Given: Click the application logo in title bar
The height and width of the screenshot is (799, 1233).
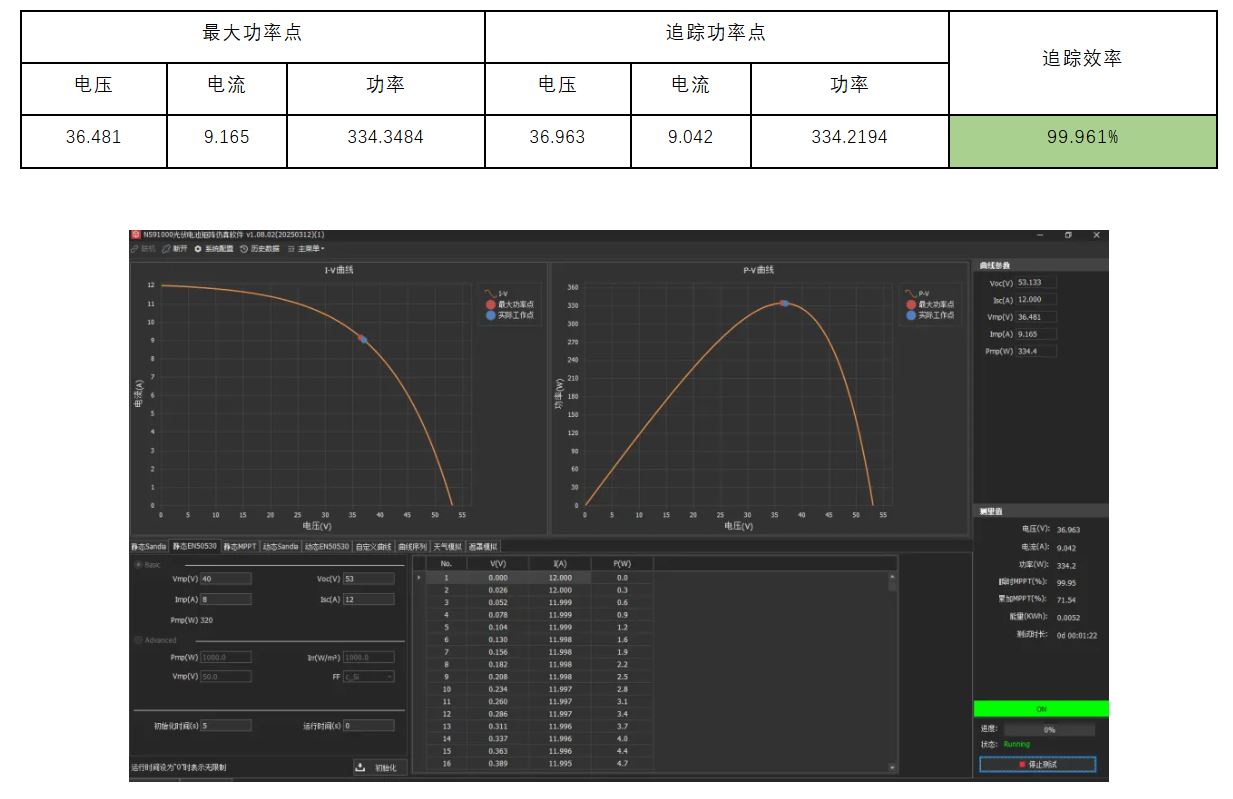Looking at the screenshot, I should click(x=136, y=234).
